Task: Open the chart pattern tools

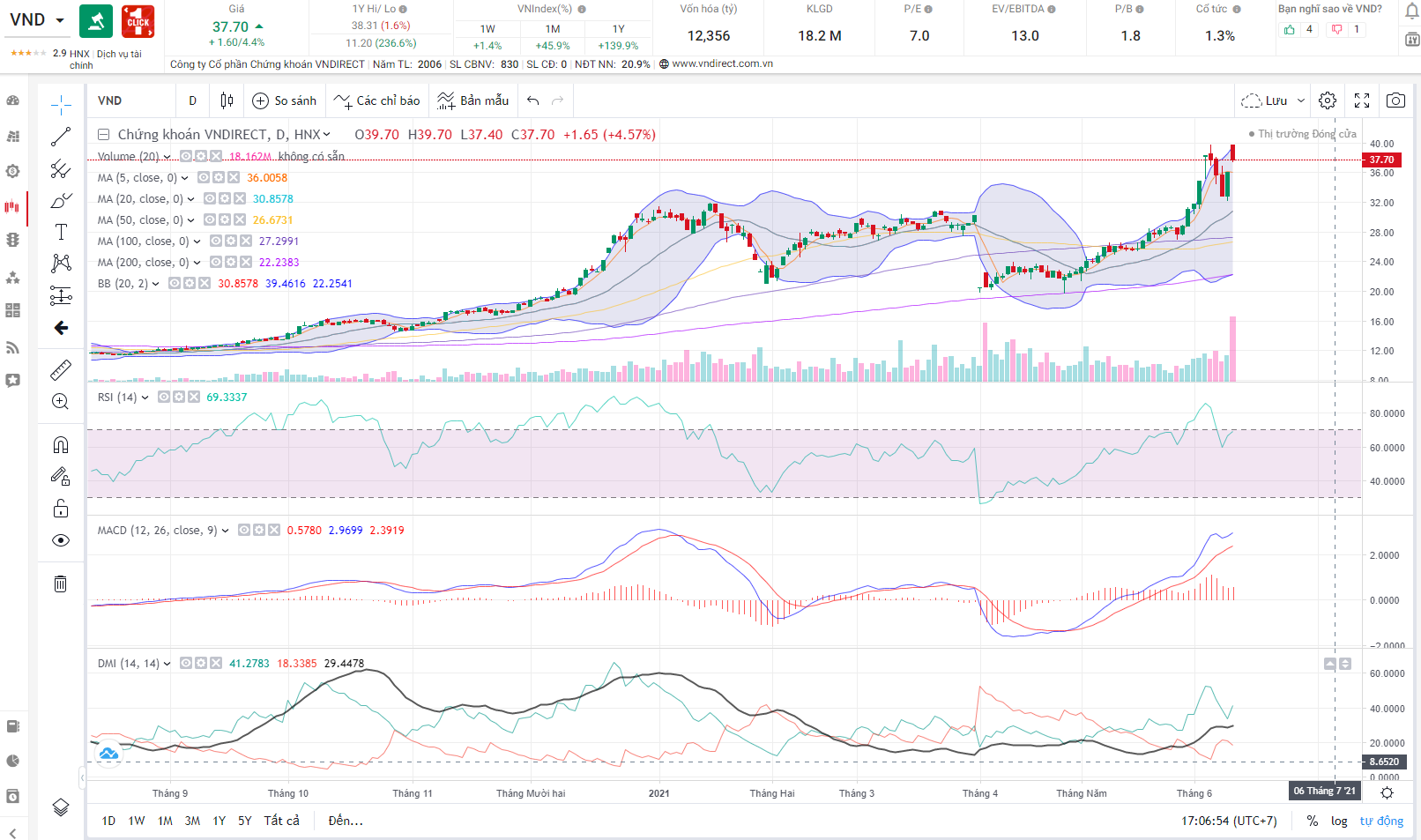Action: click(x=61, y=264)
